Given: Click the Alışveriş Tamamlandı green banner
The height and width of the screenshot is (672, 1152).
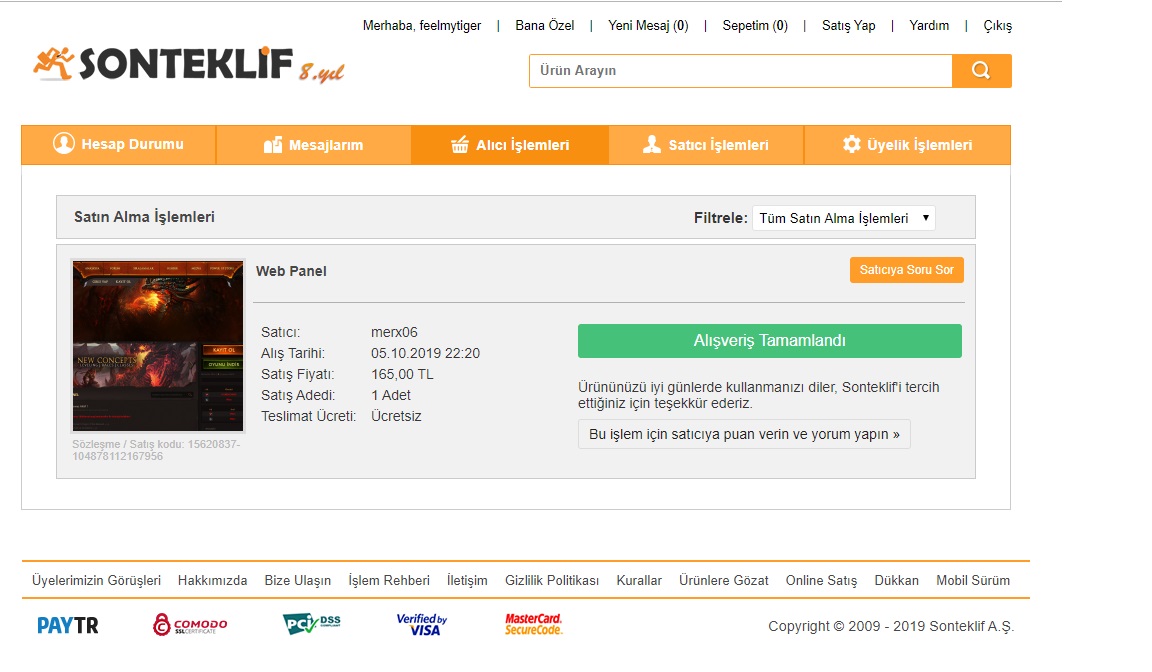Looking at the screenshot, I should 769,341.
